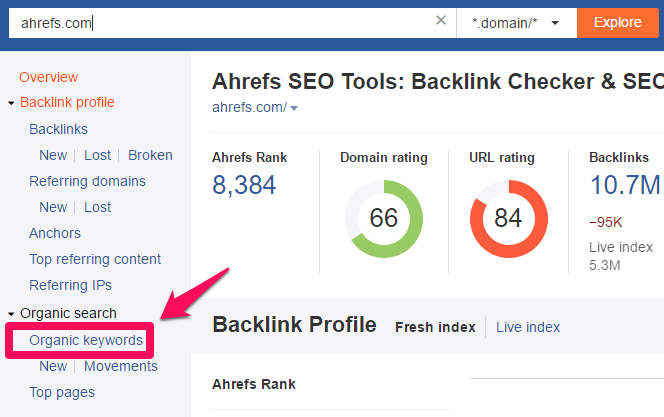664x417 pixels.
Task: Open New under Referring domains
Action: (53, 207)
